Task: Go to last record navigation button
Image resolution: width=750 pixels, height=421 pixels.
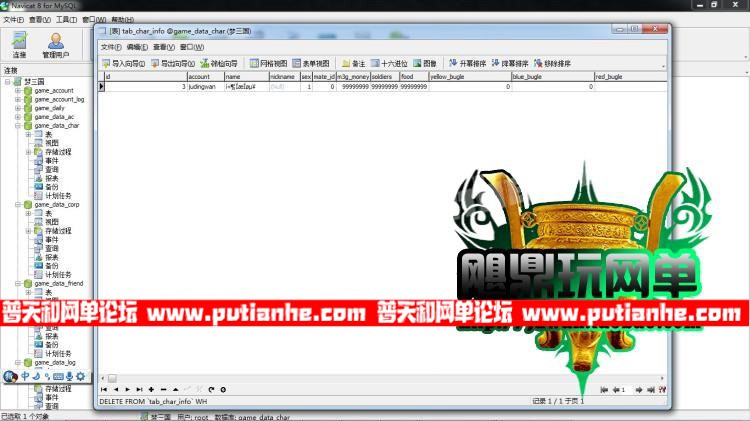Action: pyautogui.click(x=139, y=389)
